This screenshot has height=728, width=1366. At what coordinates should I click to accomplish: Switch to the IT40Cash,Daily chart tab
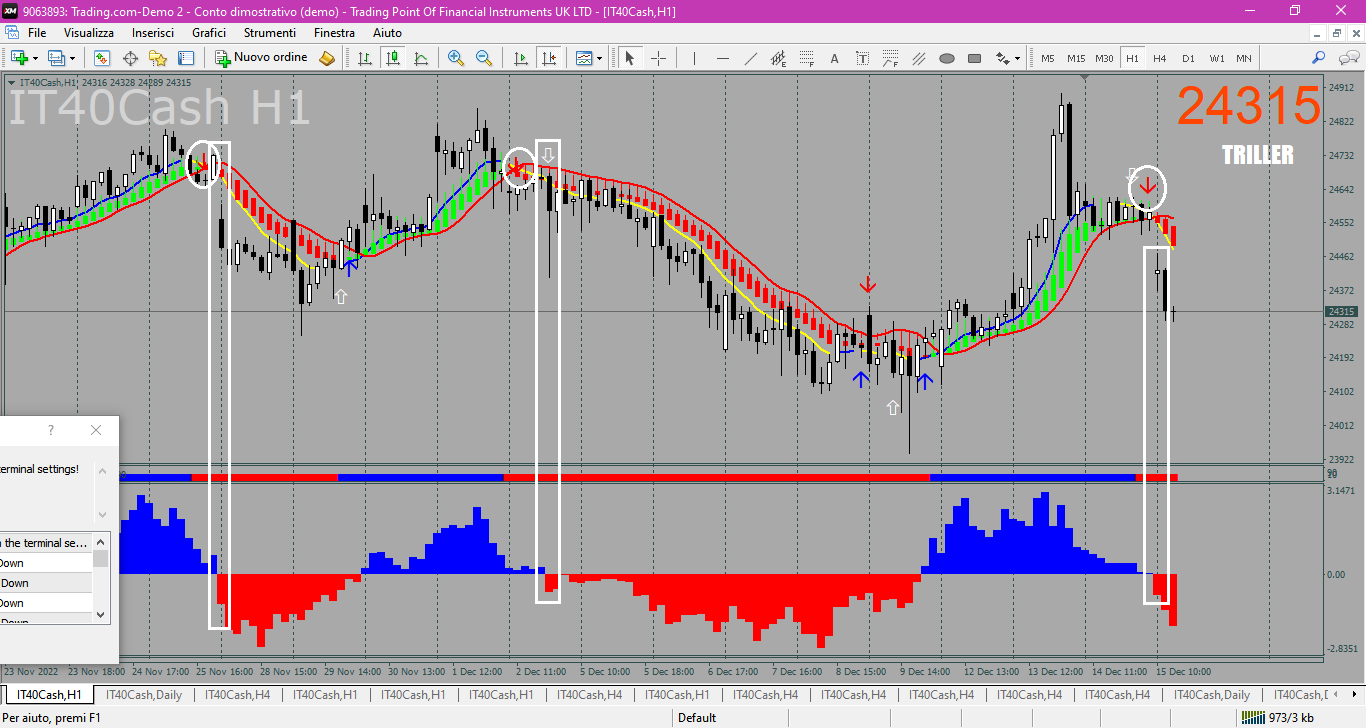click(144, 695)
